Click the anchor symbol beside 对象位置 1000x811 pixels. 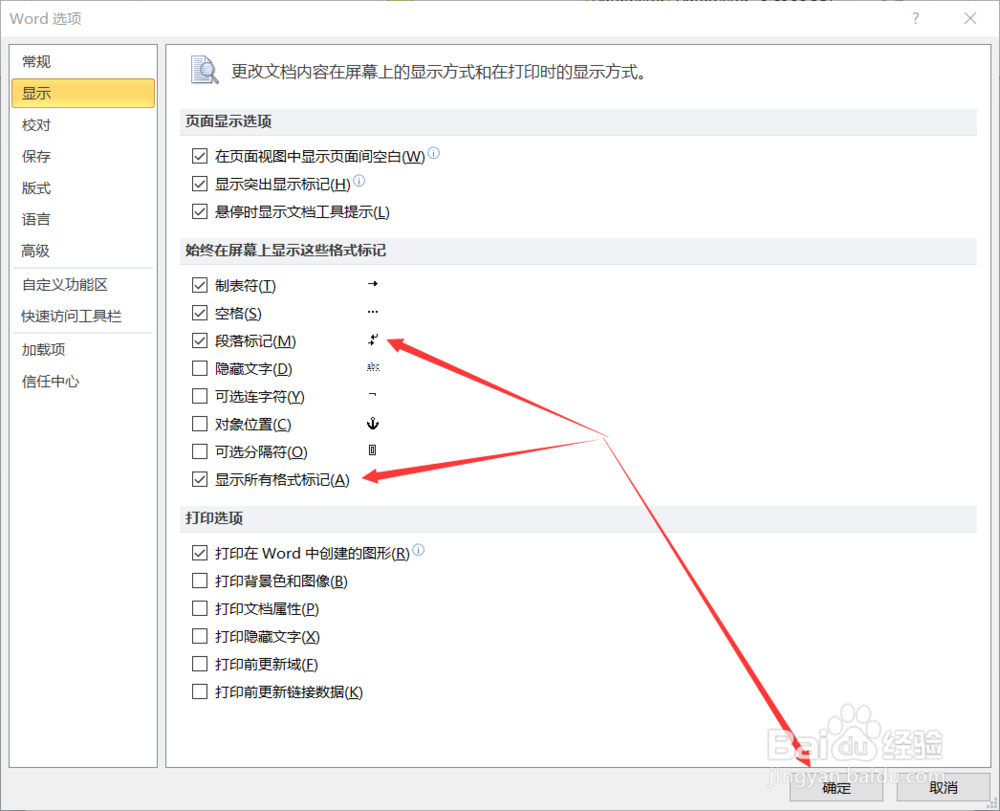[372, 423]
